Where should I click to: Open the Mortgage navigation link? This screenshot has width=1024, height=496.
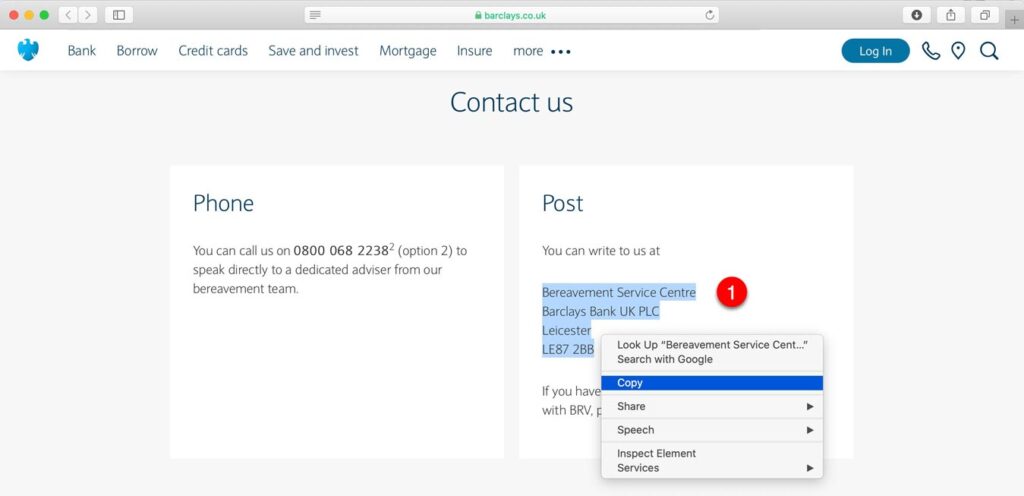[x=407, y=51]
